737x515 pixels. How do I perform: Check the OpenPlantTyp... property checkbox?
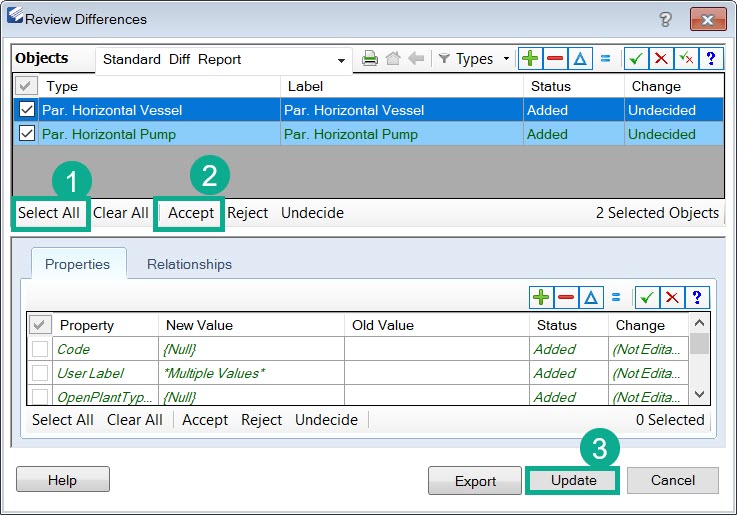point(40,396)
